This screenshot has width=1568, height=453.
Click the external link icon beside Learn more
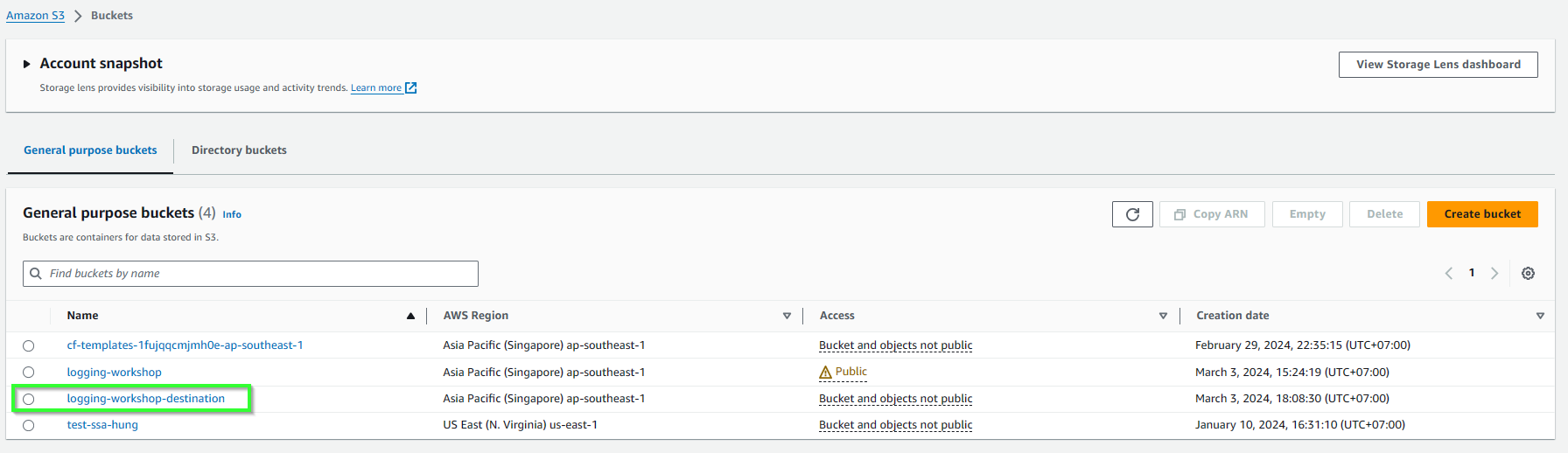[411, 87]
